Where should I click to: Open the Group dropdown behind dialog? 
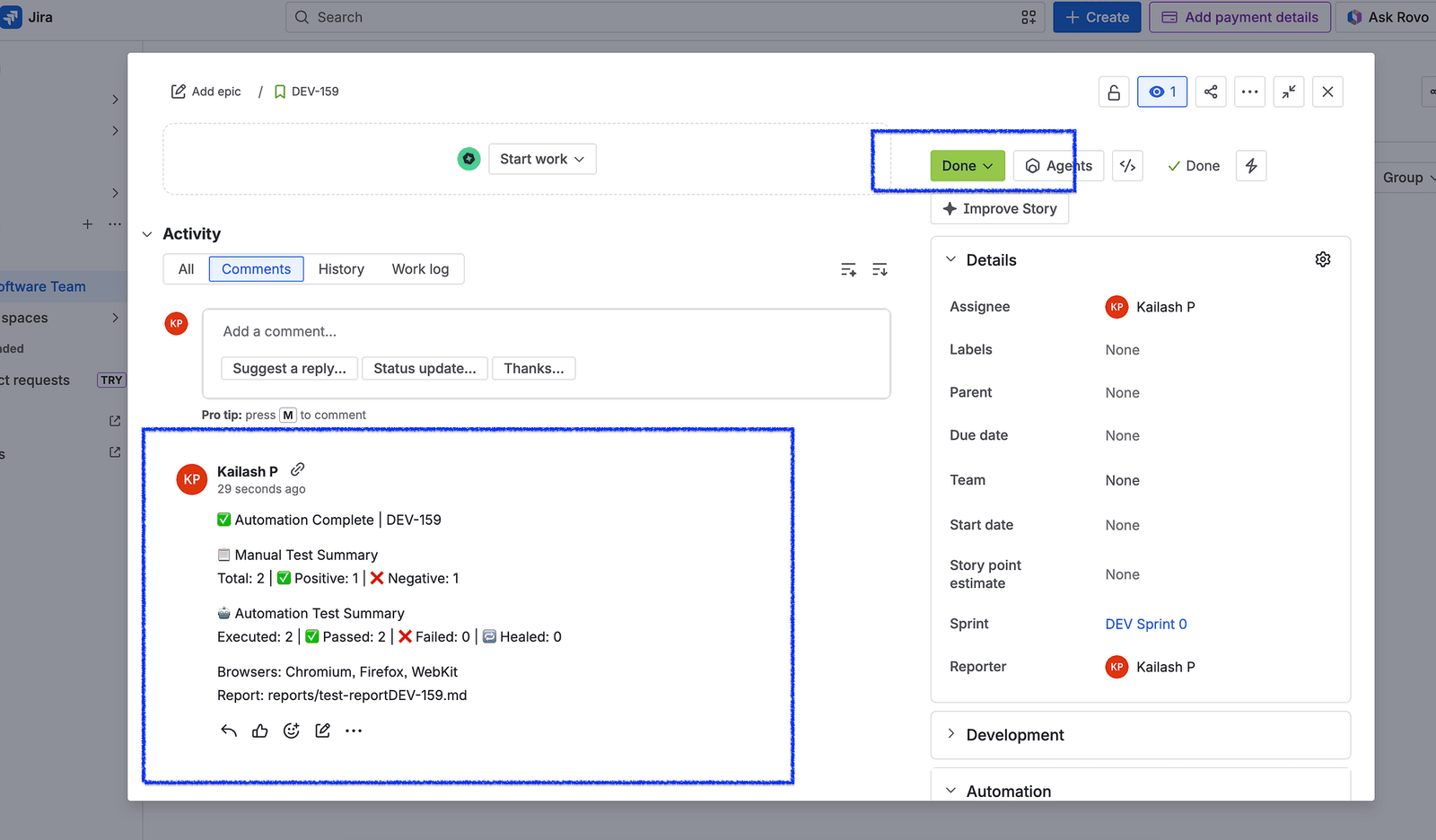click(x=1408, y=178)
